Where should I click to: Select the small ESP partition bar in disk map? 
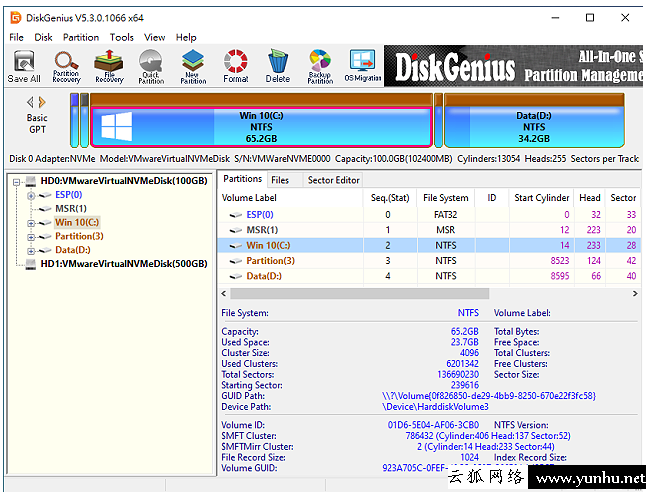[x=75, y=120]
